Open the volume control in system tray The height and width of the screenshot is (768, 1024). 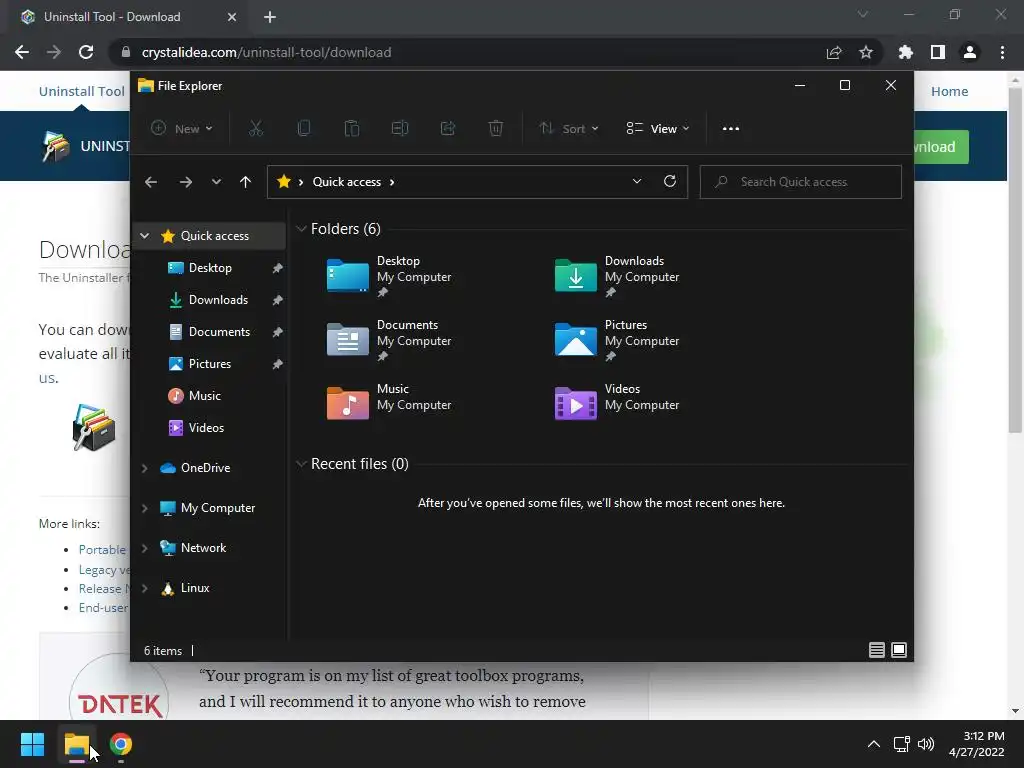point(926,744)
